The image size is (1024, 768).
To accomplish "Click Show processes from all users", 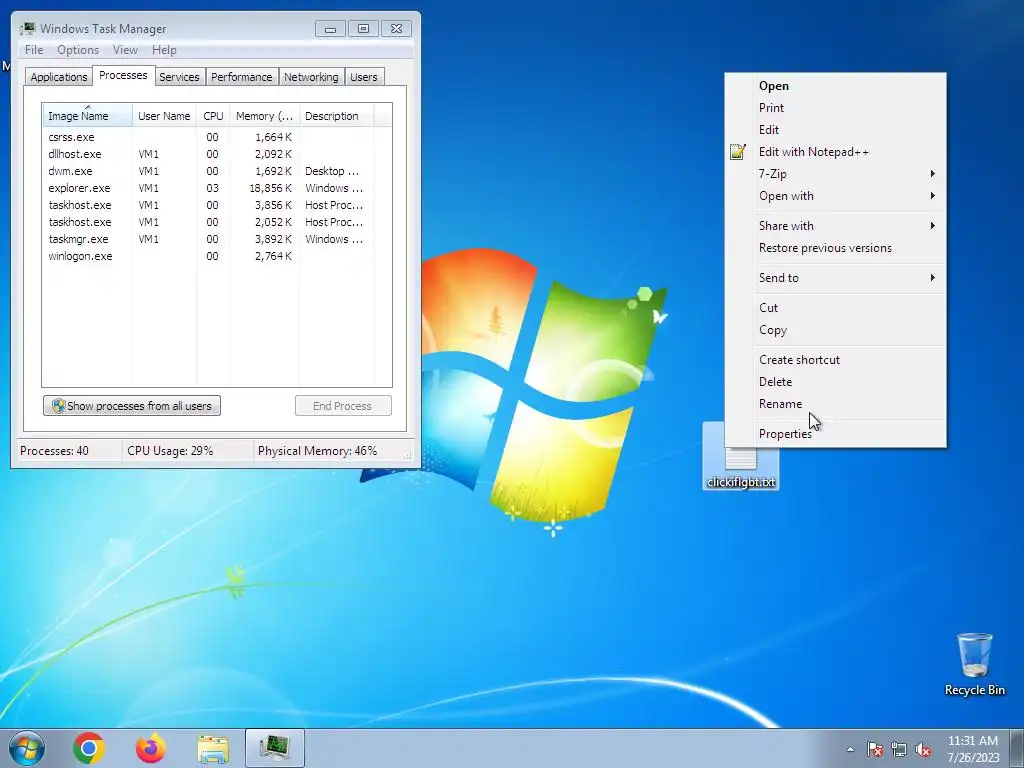I will click(x=132, y=406).
